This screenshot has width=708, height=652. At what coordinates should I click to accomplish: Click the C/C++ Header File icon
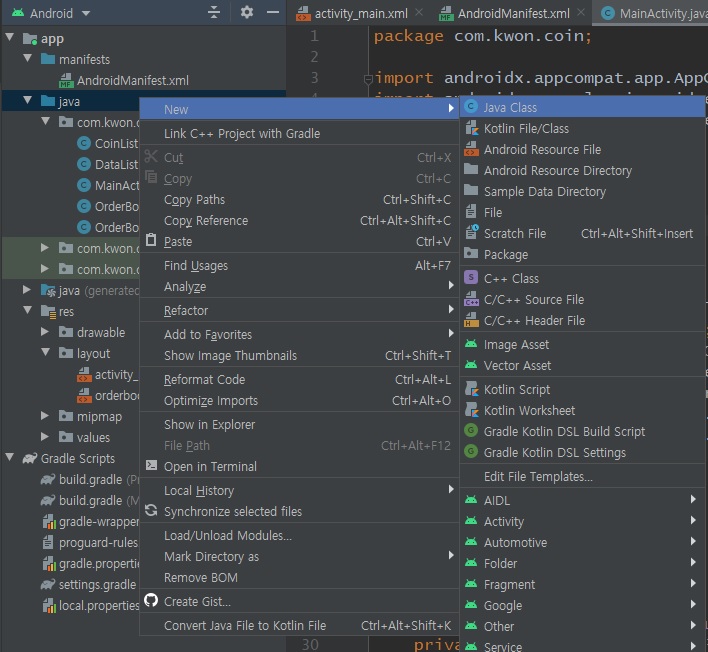(x=471, y=320)
